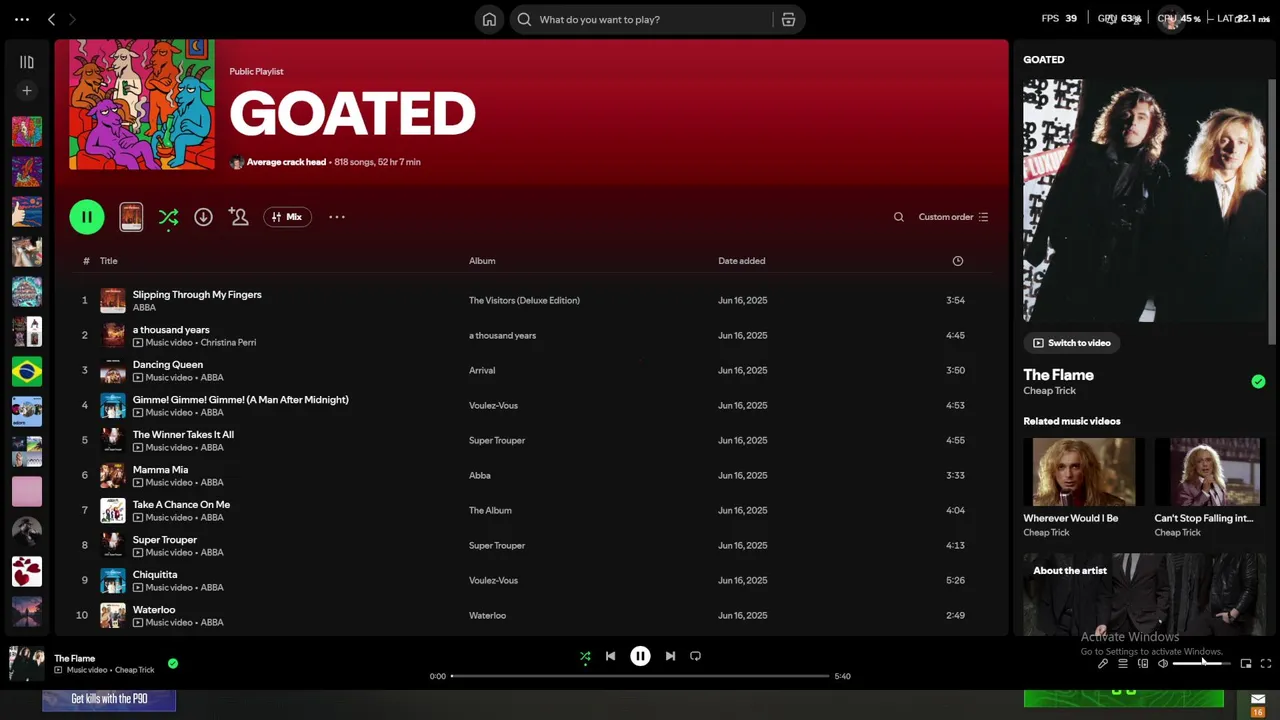The width and height of the screenshot is (1280, 720).
Task: Pause playback in the bottom player bar
Action: [x=640, y=656]
